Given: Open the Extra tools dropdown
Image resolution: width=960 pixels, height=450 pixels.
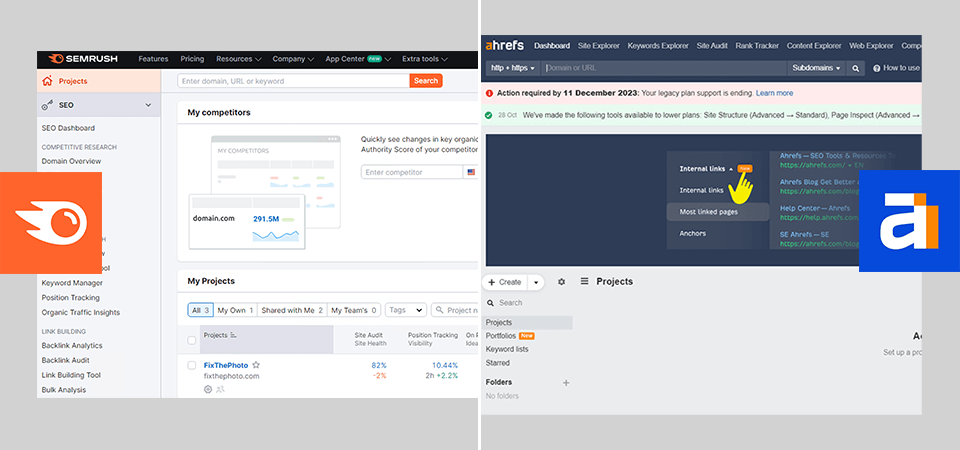Looking at the screenshot, I should pos(425,59).
